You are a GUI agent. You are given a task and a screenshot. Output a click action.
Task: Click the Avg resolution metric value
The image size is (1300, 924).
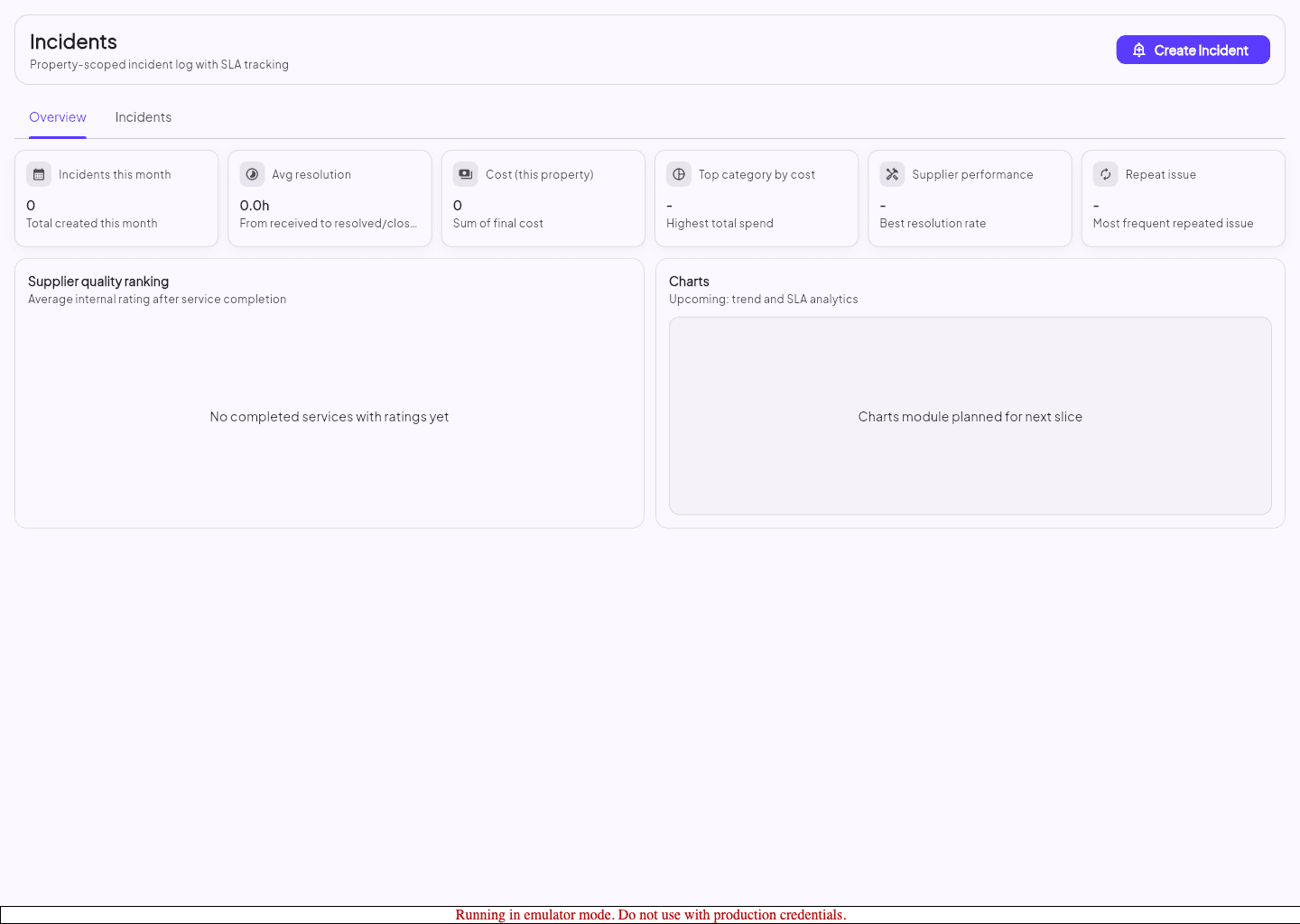254,205
